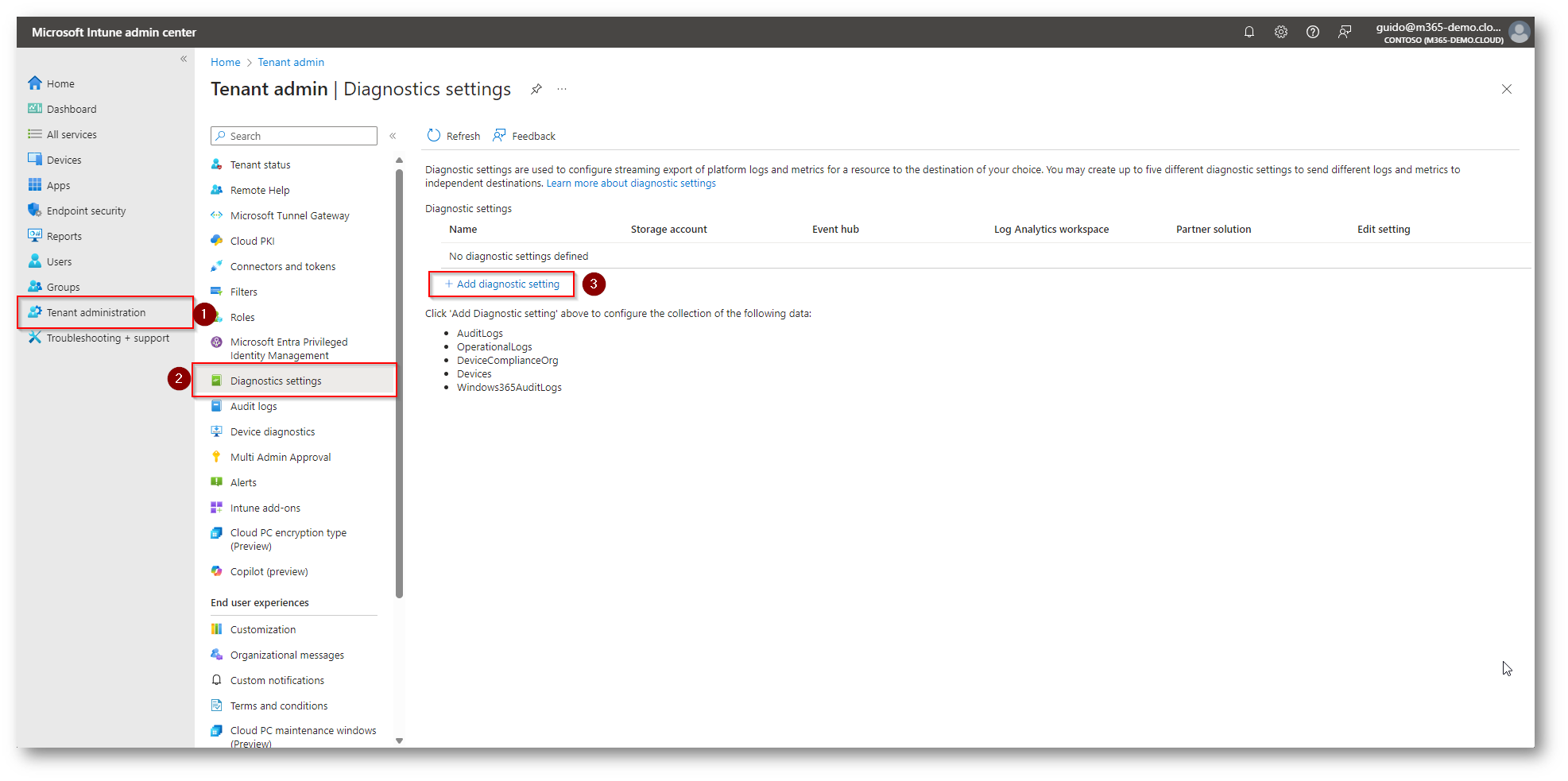The width and height of the screenshot is (1568, 781).
Task: Click the Devices icon in left navigation
Action: (x=35, y=159)
